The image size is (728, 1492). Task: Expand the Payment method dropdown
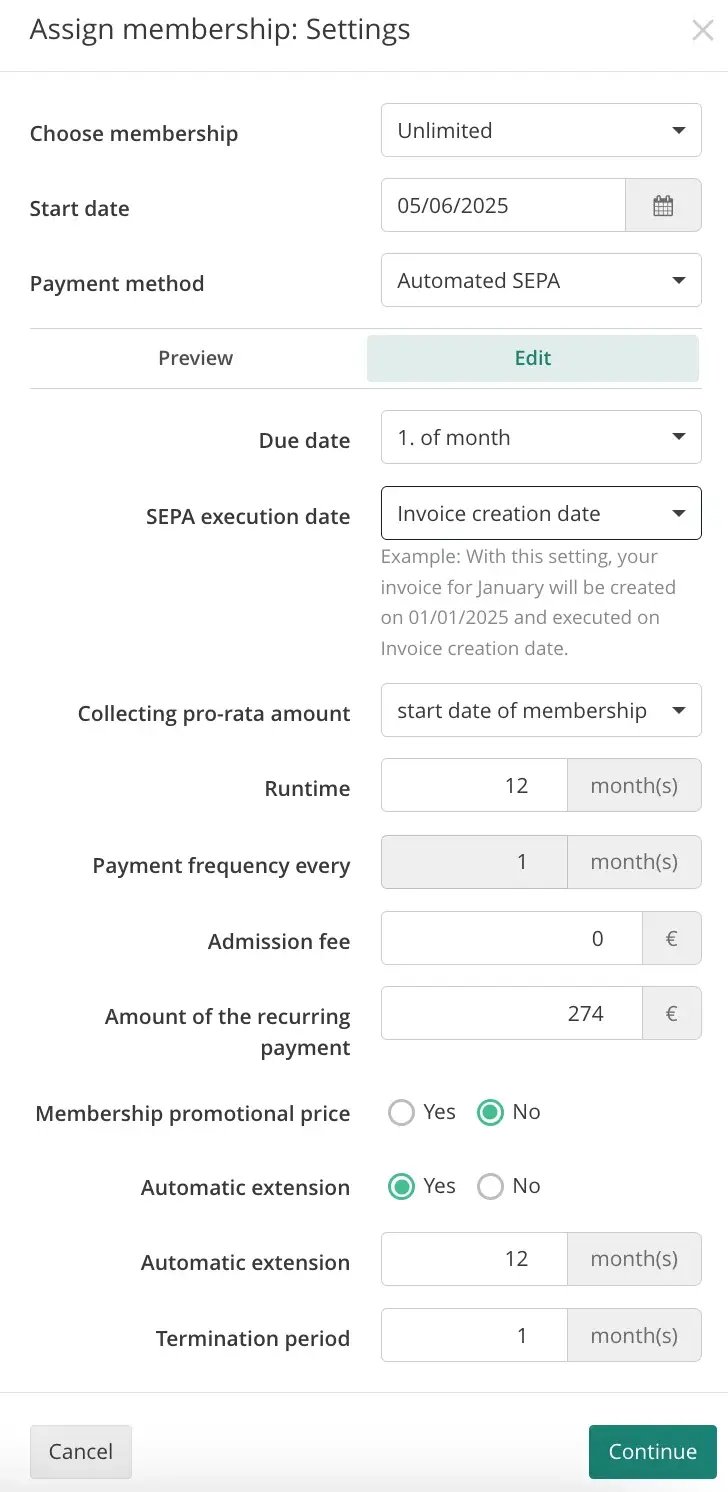pyautogui.click(x=541, y=281)
